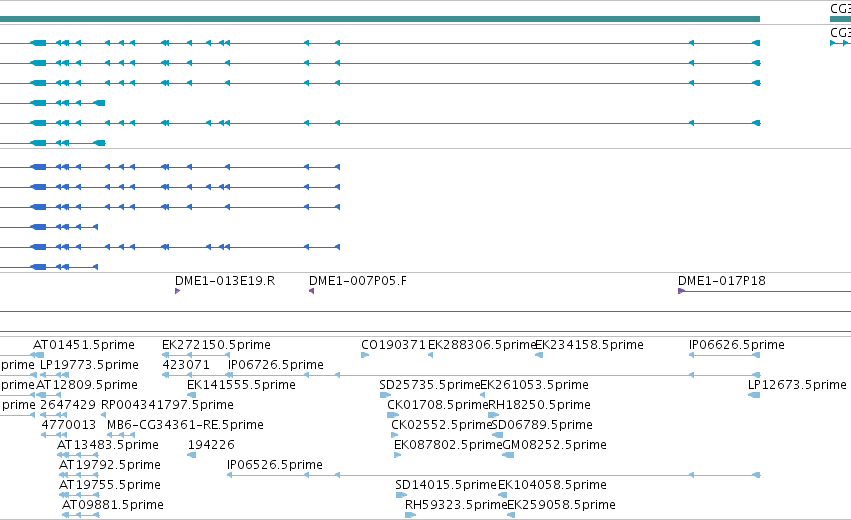Screen dimensions: 851x520
Task: Select the EK272150.5prime EST label
Action: coord(216,345)
